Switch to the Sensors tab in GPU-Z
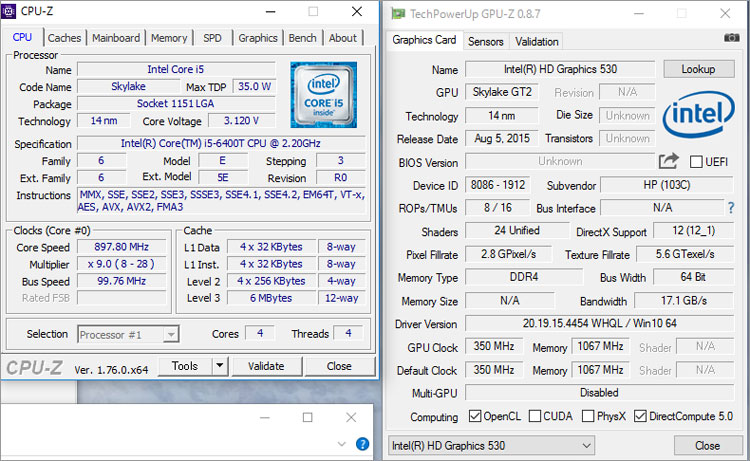 tap(485, 42)
